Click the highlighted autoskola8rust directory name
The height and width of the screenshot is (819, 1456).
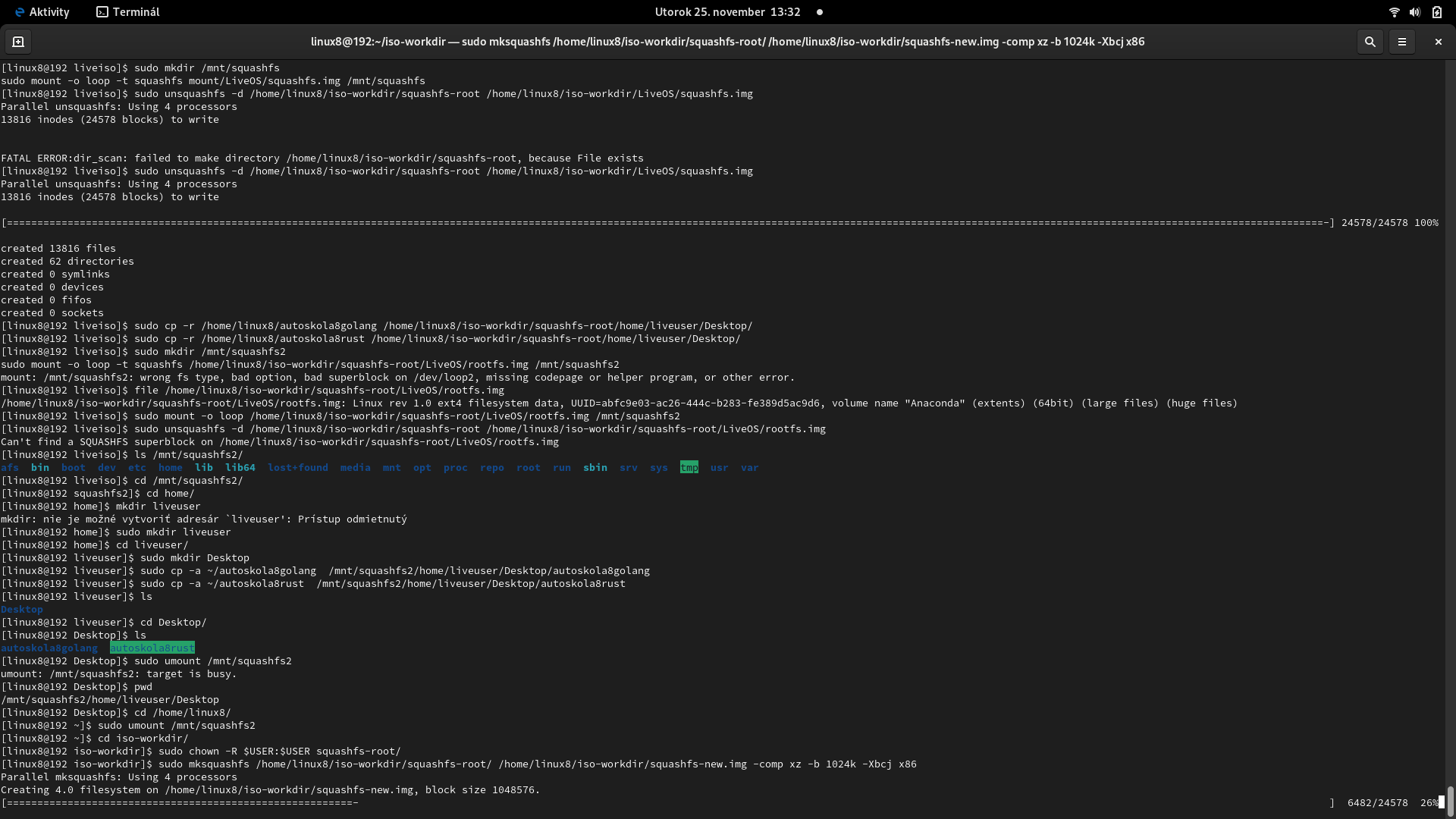pyautogui.click(x=152, y=648)
